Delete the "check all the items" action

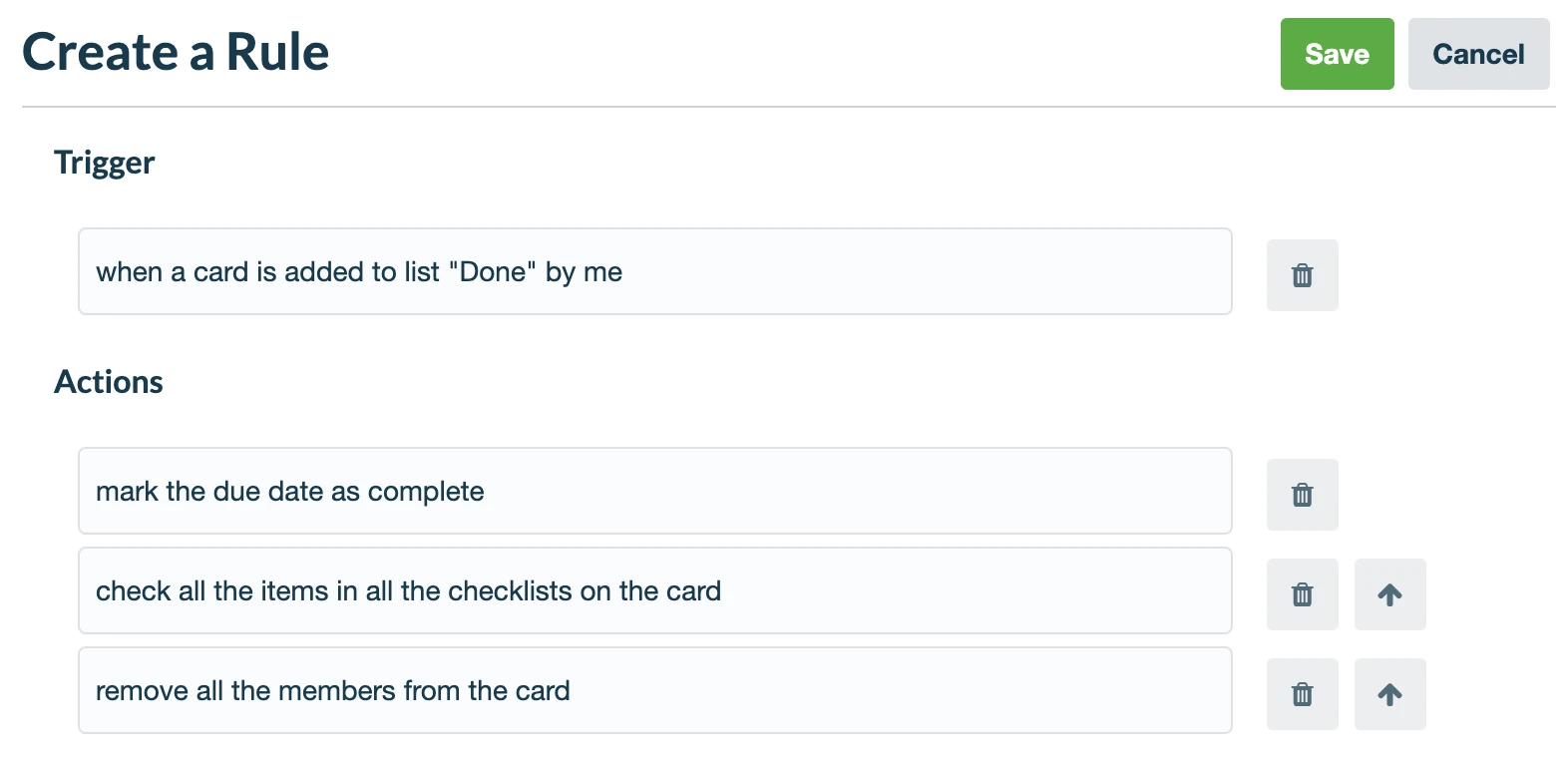tap(1302, 593)
